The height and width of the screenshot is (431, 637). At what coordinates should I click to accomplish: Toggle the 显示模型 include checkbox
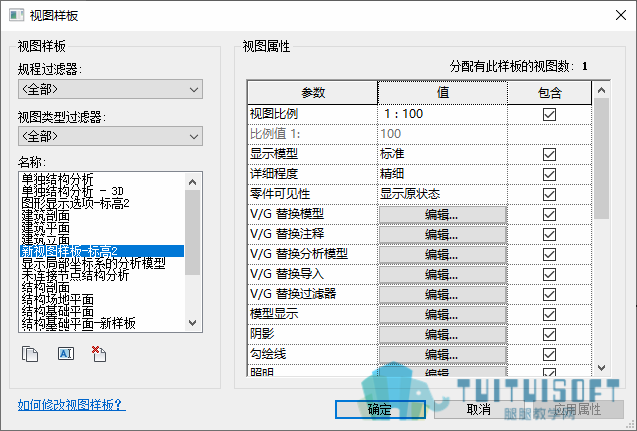tap(549, 154)
